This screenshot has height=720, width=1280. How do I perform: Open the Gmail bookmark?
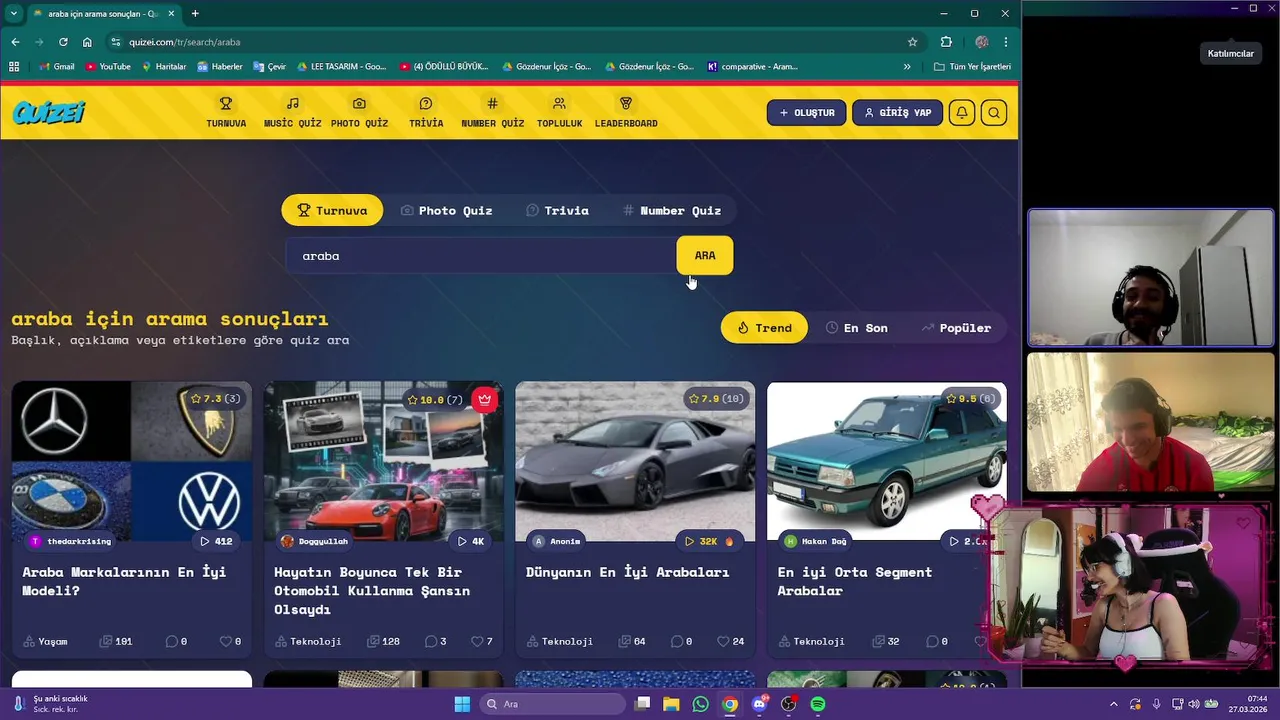(57, 67)
